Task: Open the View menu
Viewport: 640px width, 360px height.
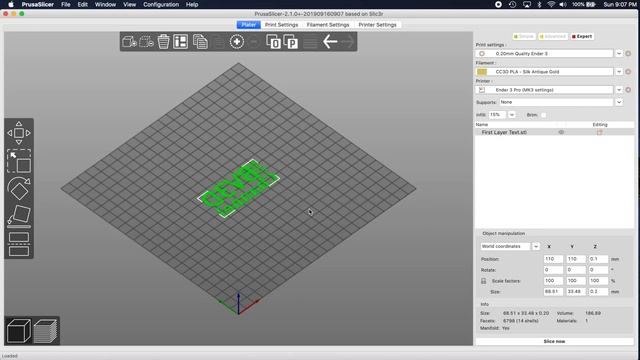Action: point(129,4)
